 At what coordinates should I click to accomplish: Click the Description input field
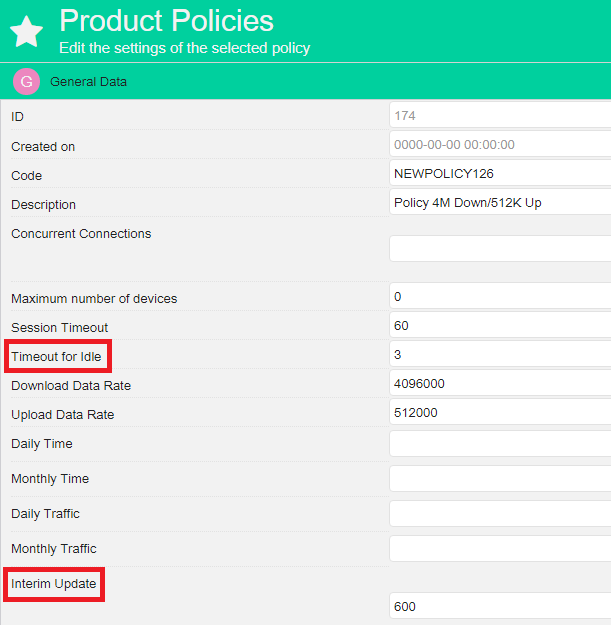pos(500,203)
